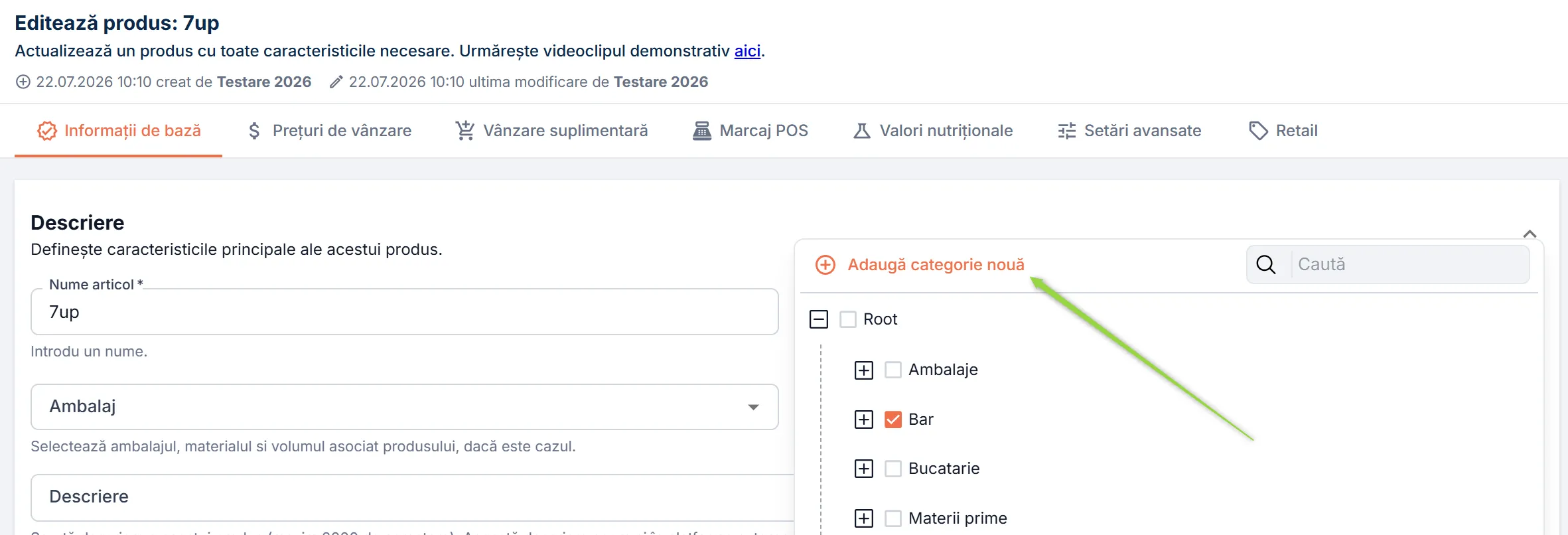Viewport: 1568px width, 535px height.
Task: Click the aici demo video link
Action: (x=747, y=51)
